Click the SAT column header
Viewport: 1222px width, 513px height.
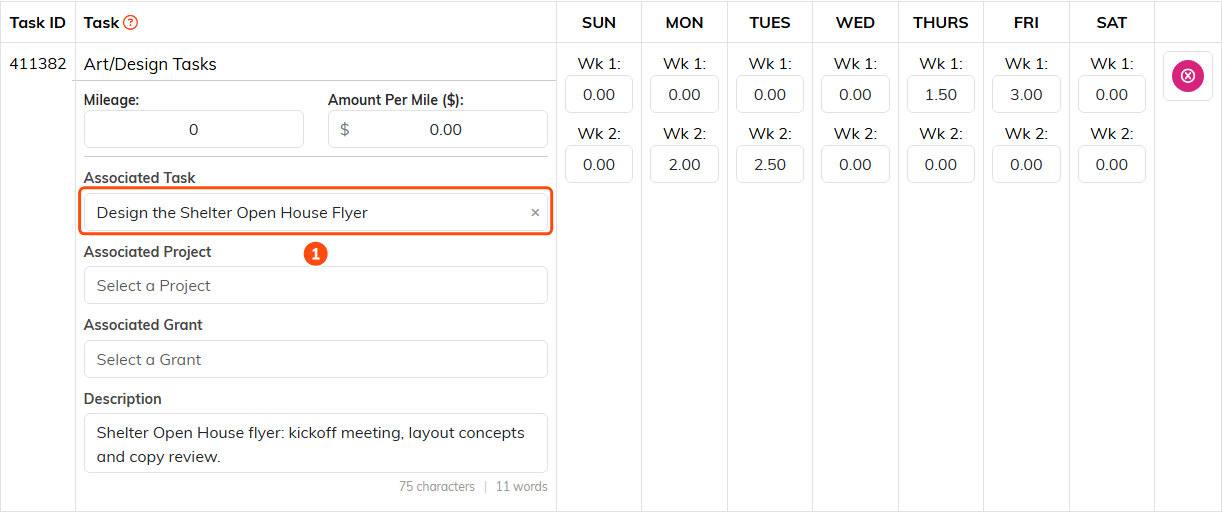(1112, 22)
